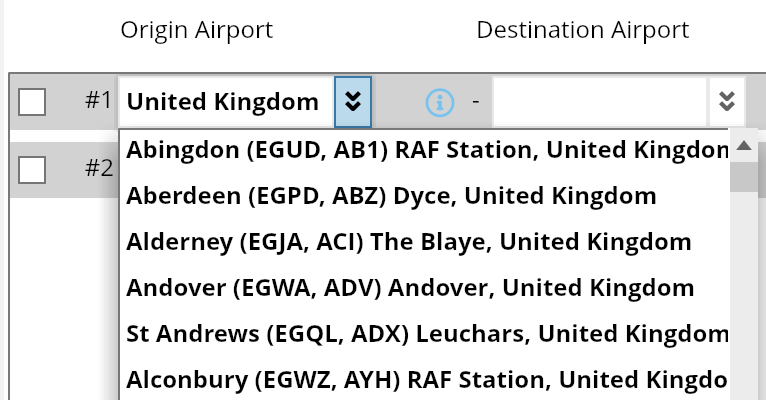This screenshot has height=400, width=766.
Task: Select Andover (EGWA, ADV) airport option
Action: pos(410,289)
